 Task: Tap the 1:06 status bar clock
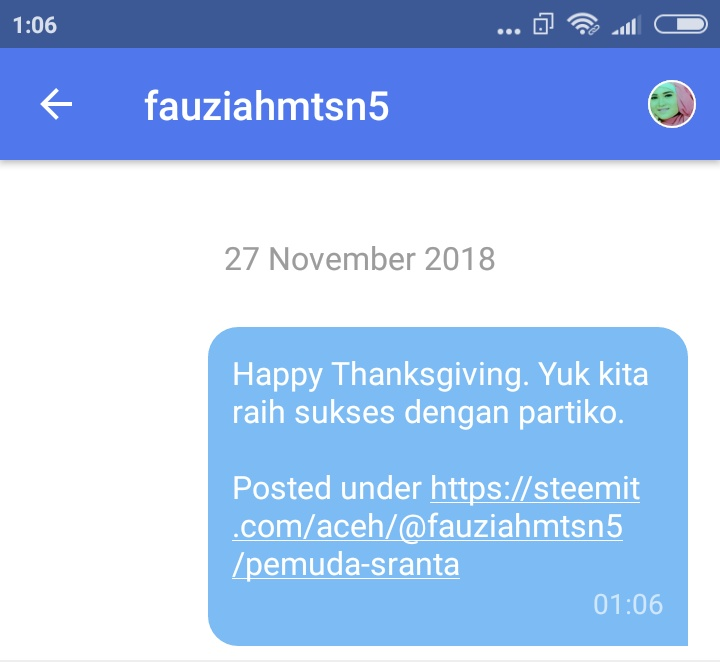click(x=35, y=25)
